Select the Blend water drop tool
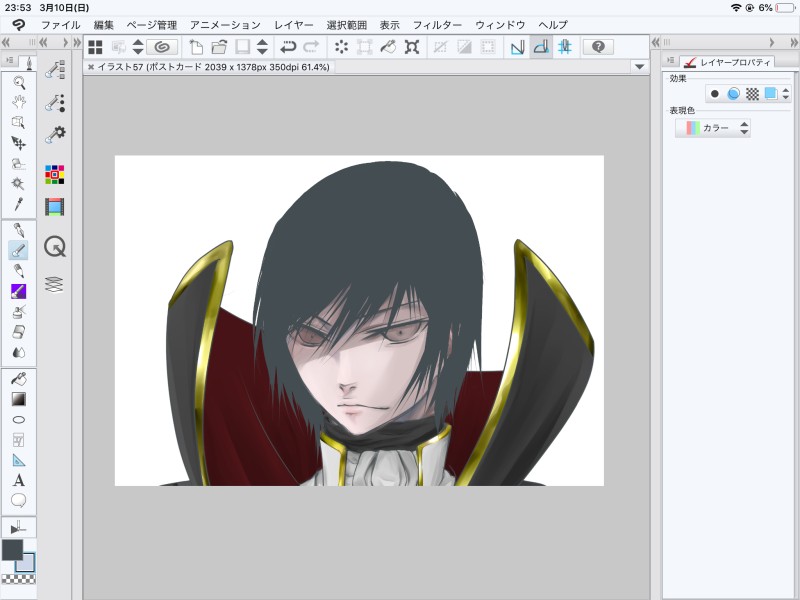The height and width of the screenshot is (600, 800). coord(19,353)
